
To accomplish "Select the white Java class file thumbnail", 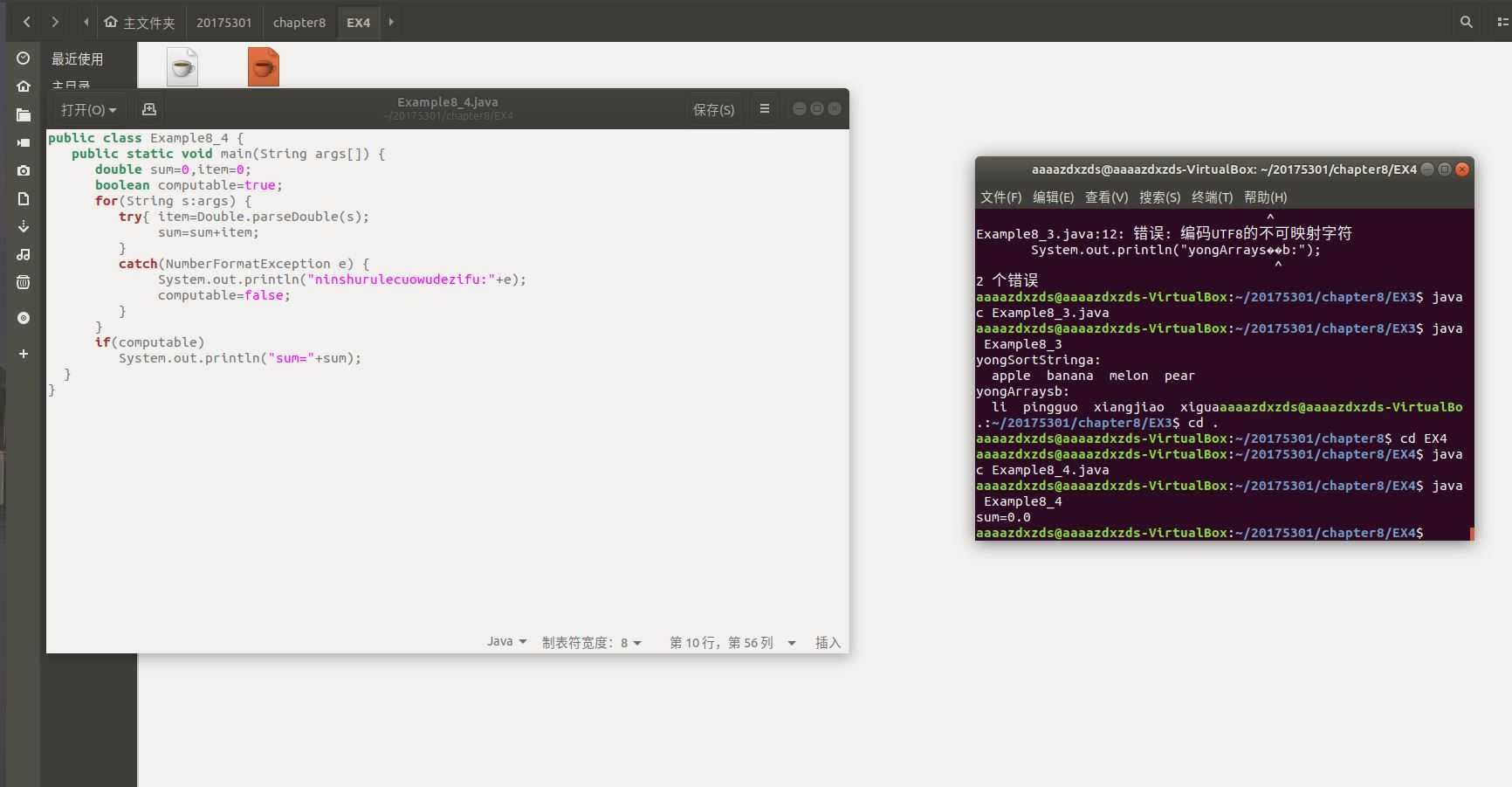I will click(182, 66).
